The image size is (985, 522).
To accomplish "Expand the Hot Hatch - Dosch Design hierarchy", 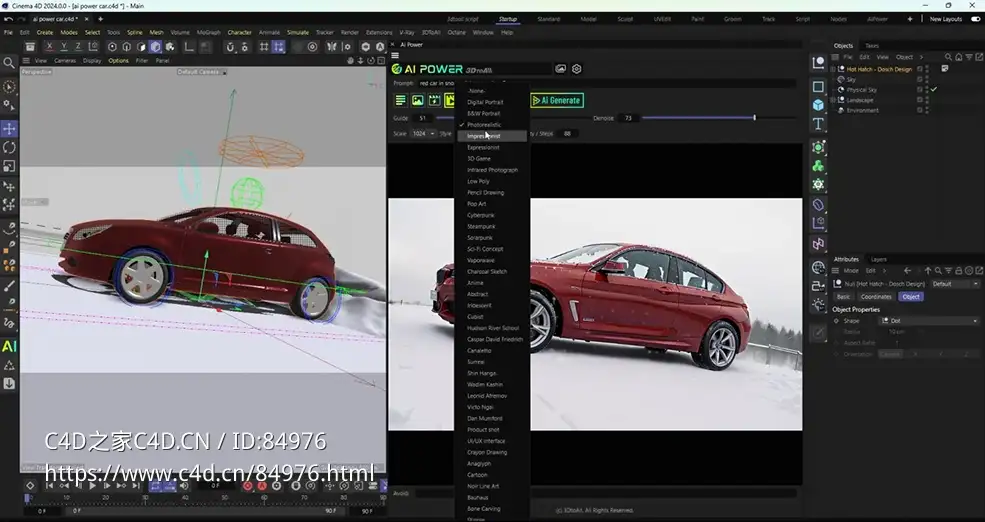I will click(834, 69).
